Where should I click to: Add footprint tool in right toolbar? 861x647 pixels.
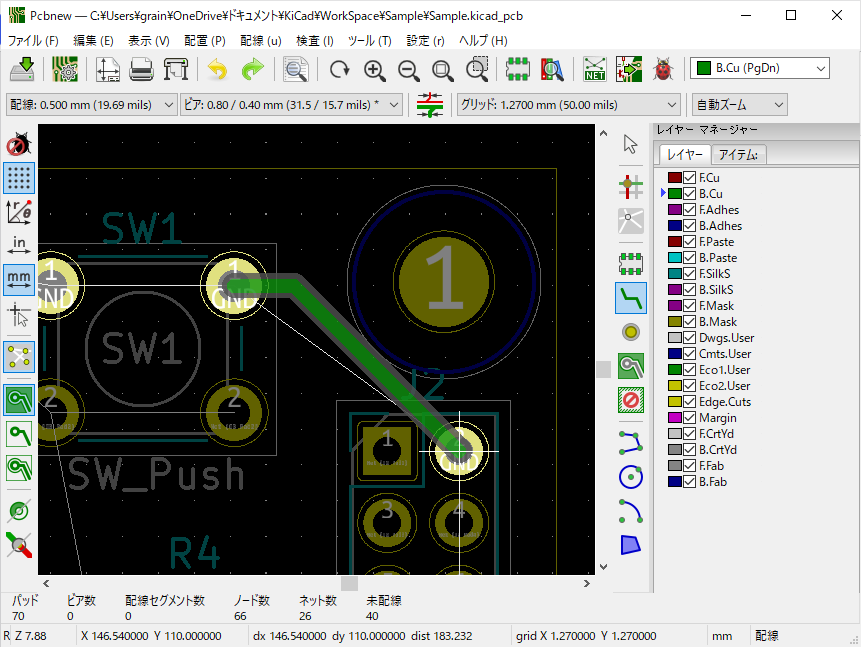click(x=630, y=264)
